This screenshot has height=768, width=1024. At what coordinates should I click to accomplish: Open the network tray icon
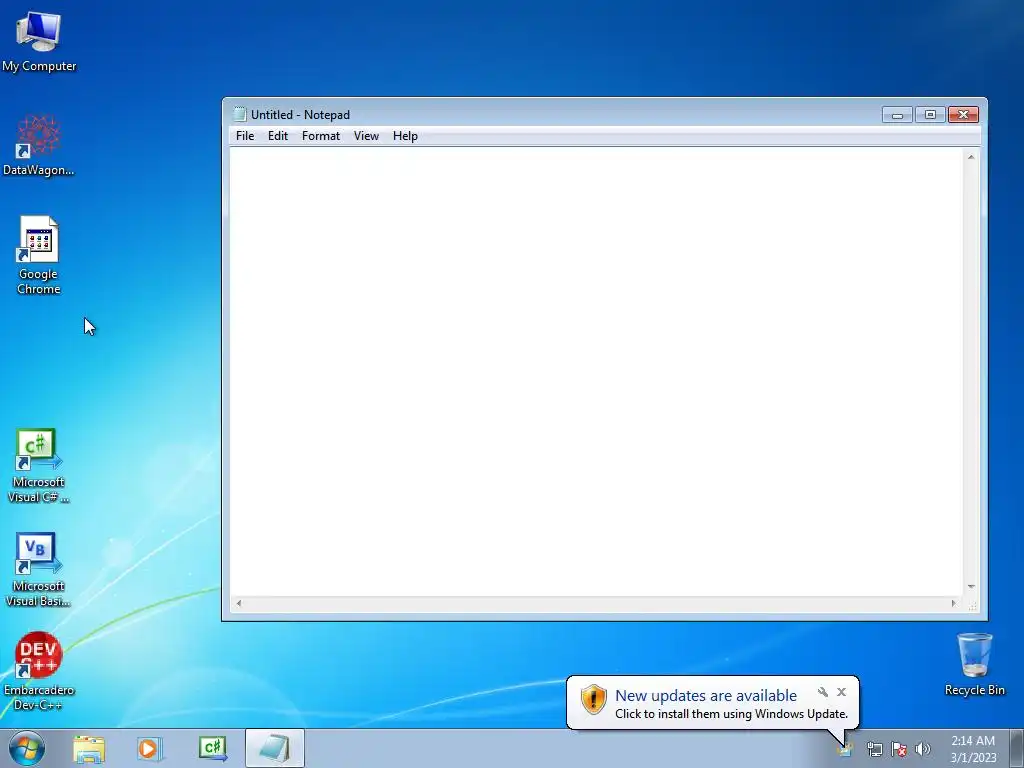[874, 749]
